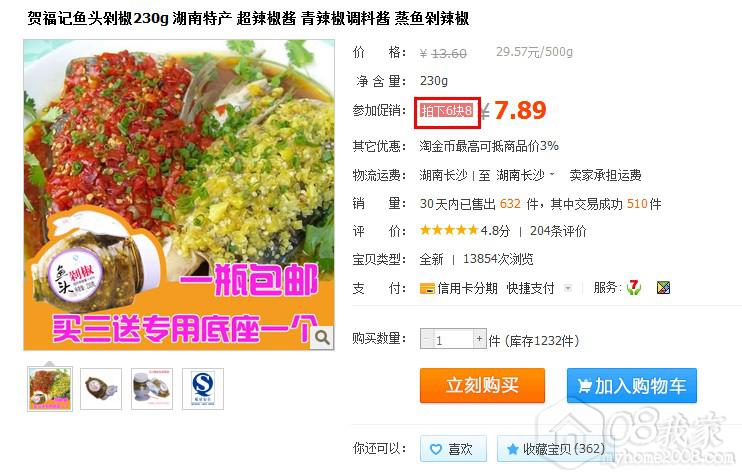
Task: Increase purchase quantity with plus button
Action: pos(479,339)
